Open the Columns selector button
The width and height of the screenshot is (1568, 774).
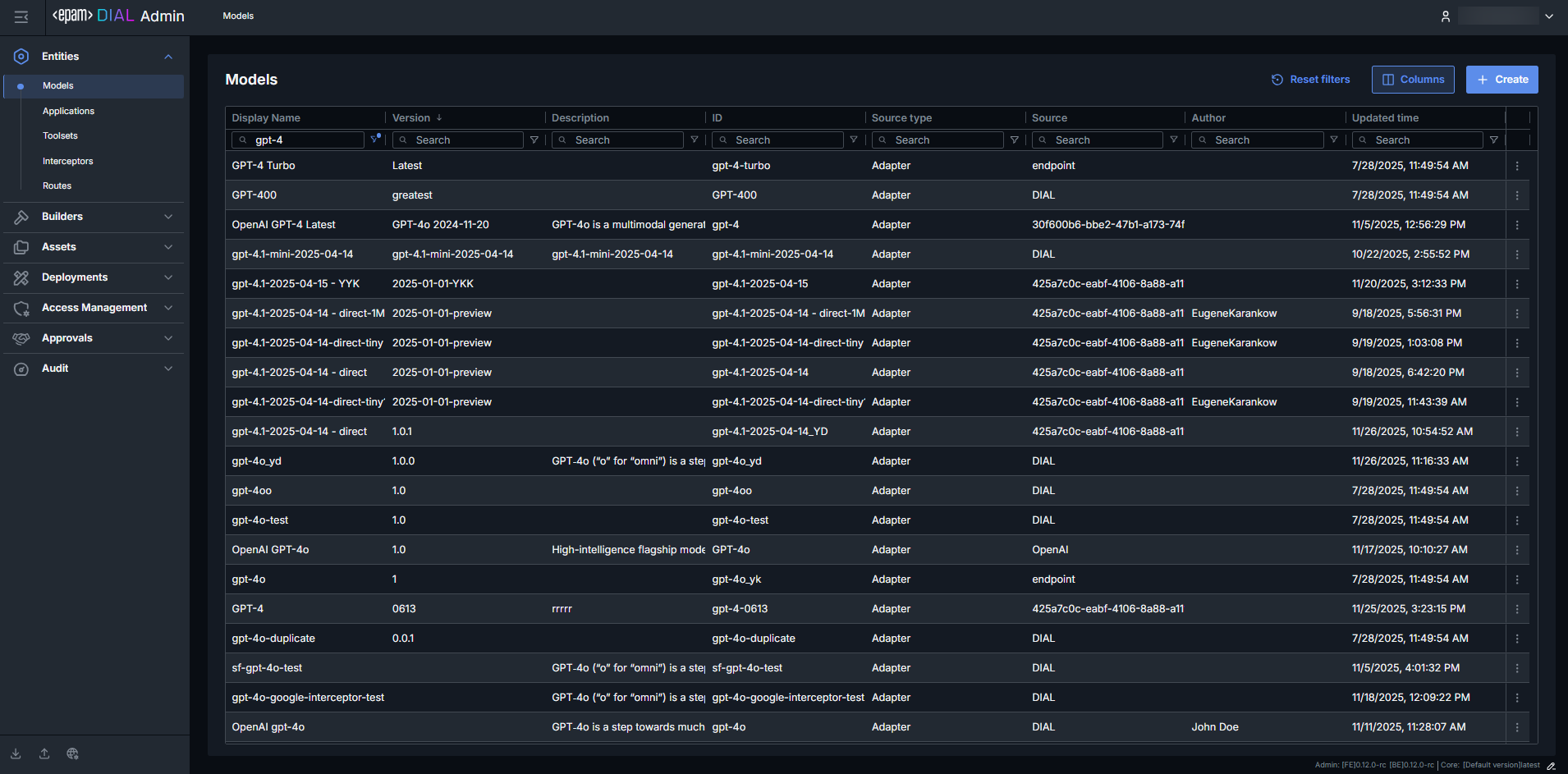tap(1413, 80)
